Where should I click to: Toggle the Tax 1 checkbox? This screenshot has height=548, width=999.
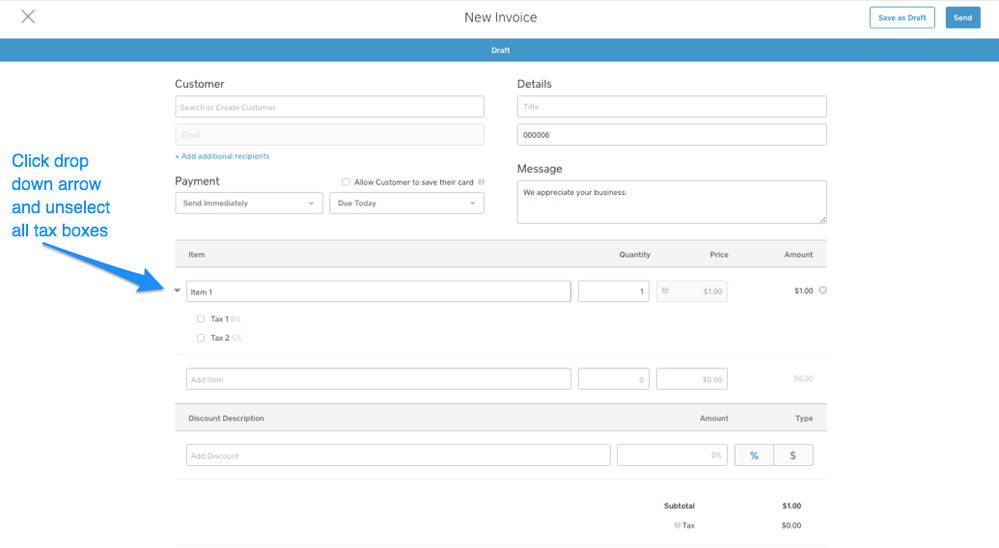[201, 319]
